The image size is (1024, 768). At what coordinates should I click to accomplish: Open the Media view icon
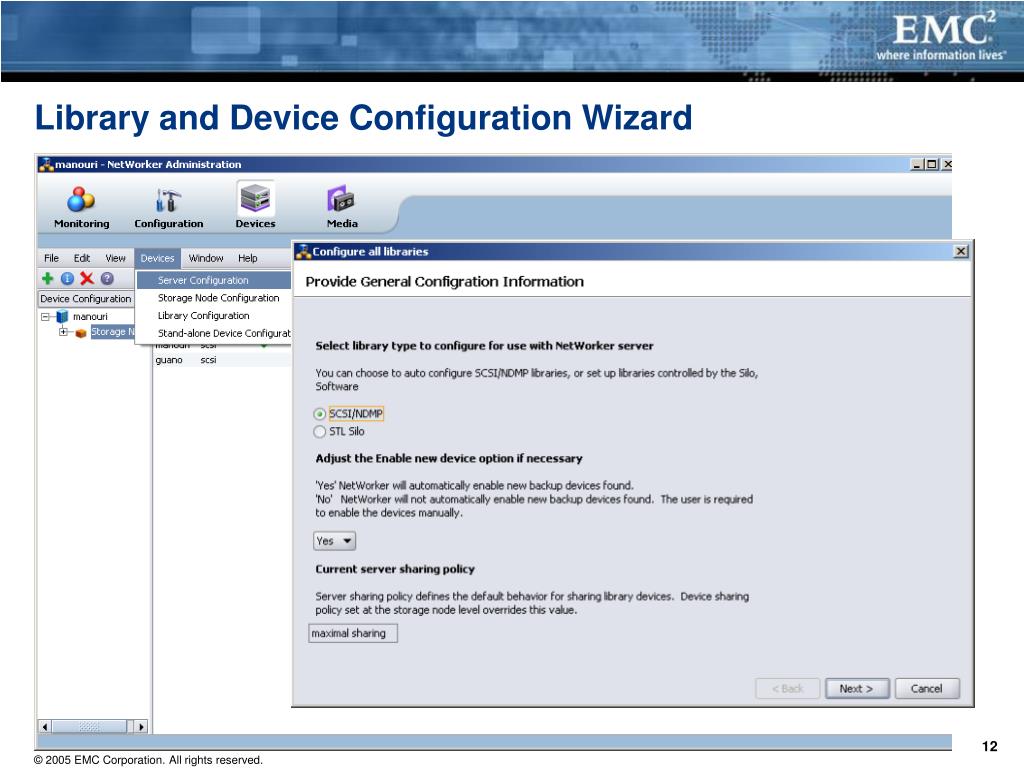tap(341, 199)
